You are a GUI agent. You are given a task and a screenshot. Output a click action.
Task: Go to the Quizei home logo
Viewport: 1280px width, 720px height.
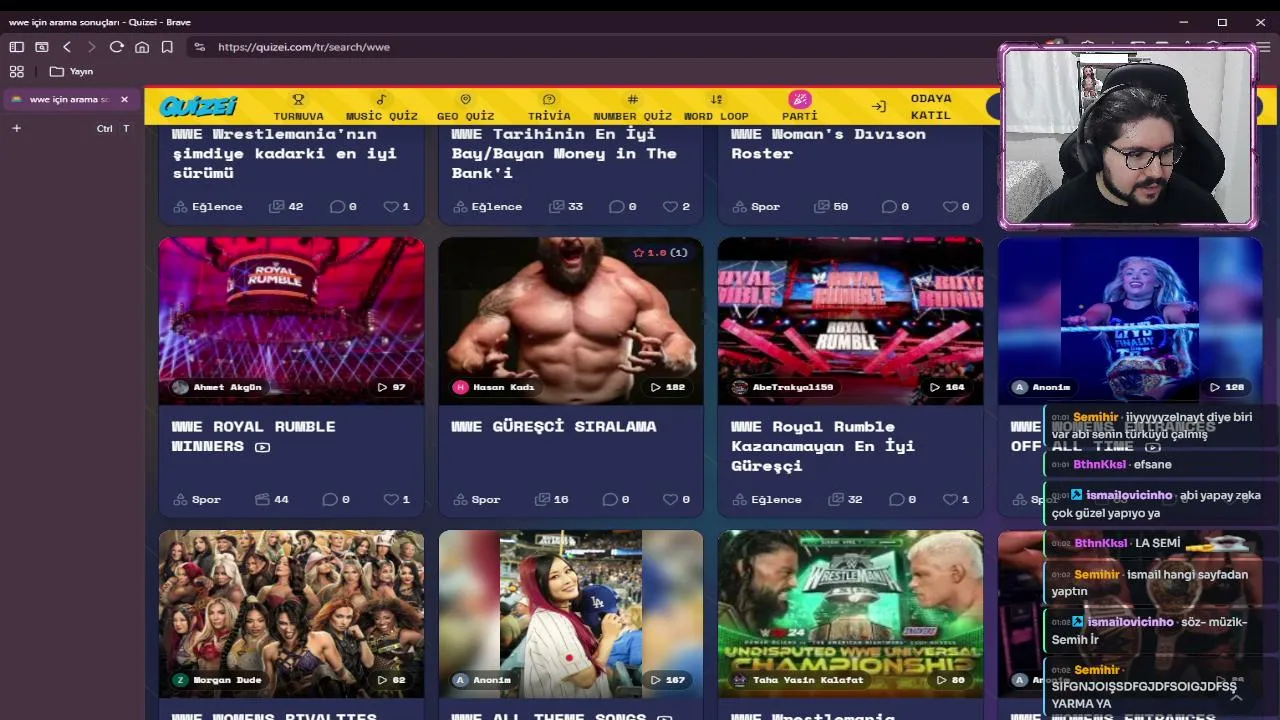click(x=198, y=106)
